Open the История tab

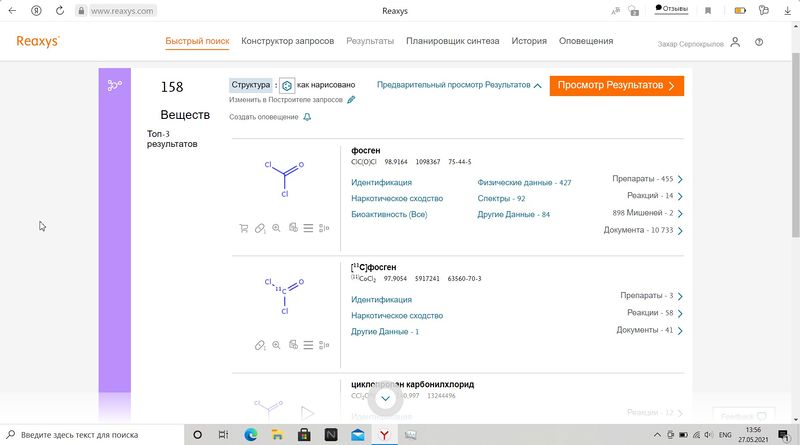pyautogui.click(x=529, y=41)
